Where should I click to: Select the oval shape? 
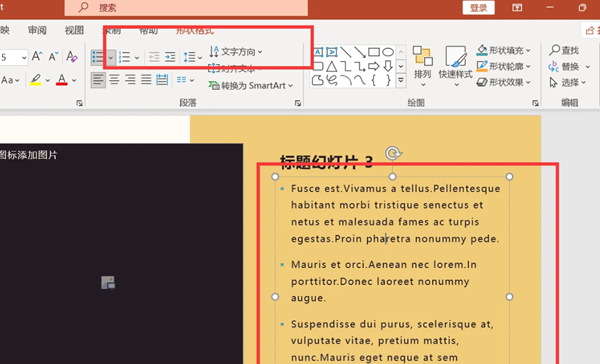[x=388, y=52]
